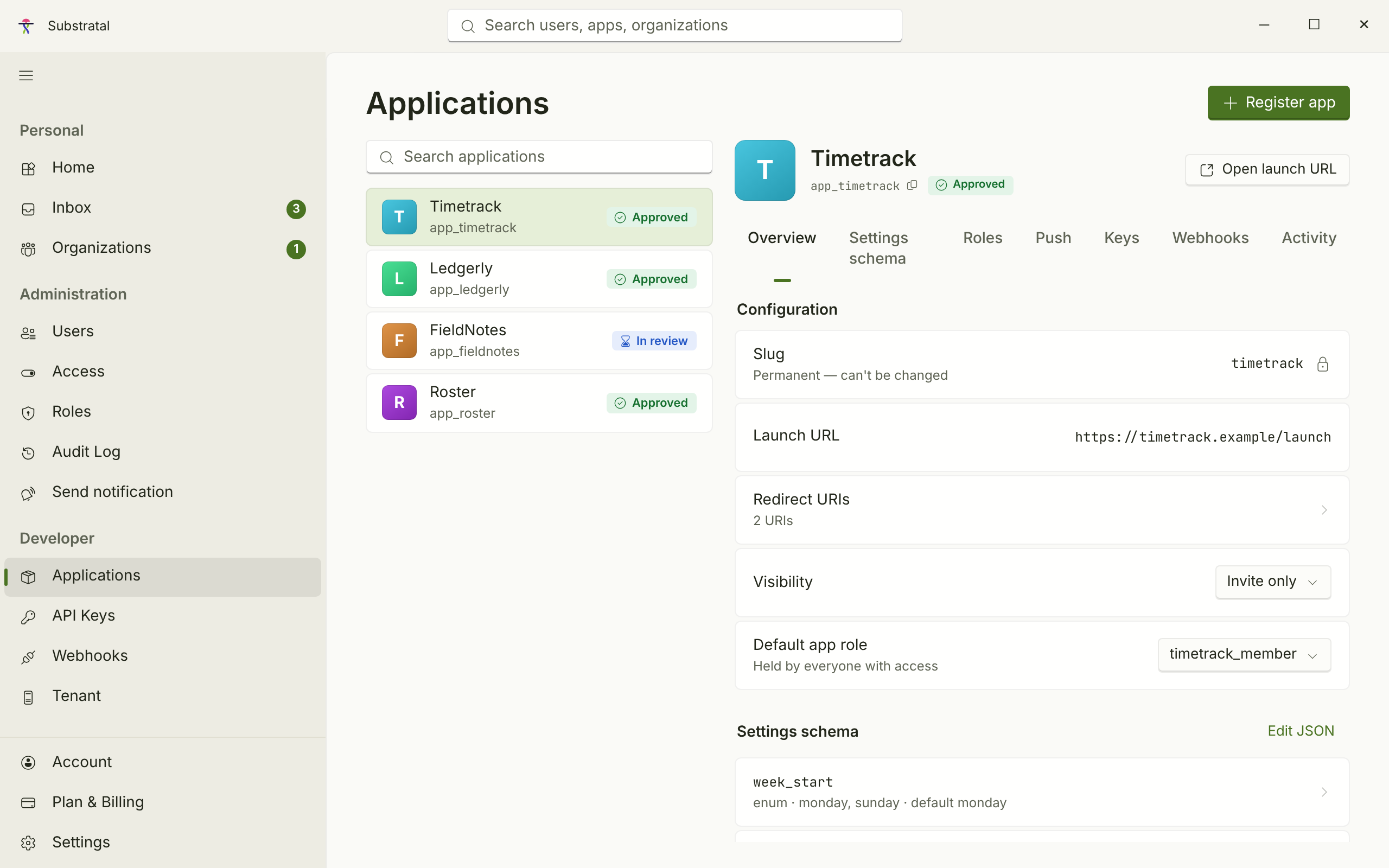Open the Inbox with 3 unread

[162, 208]
